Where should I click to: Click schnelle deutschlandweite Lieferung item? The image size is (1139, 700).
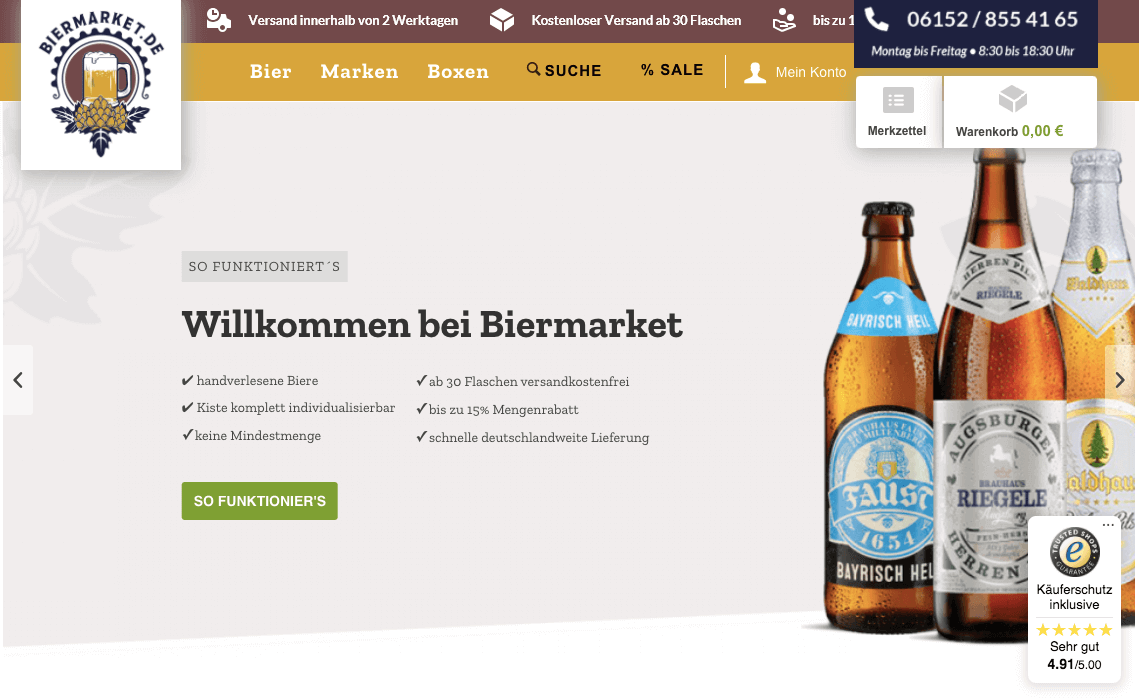[532, 437]
